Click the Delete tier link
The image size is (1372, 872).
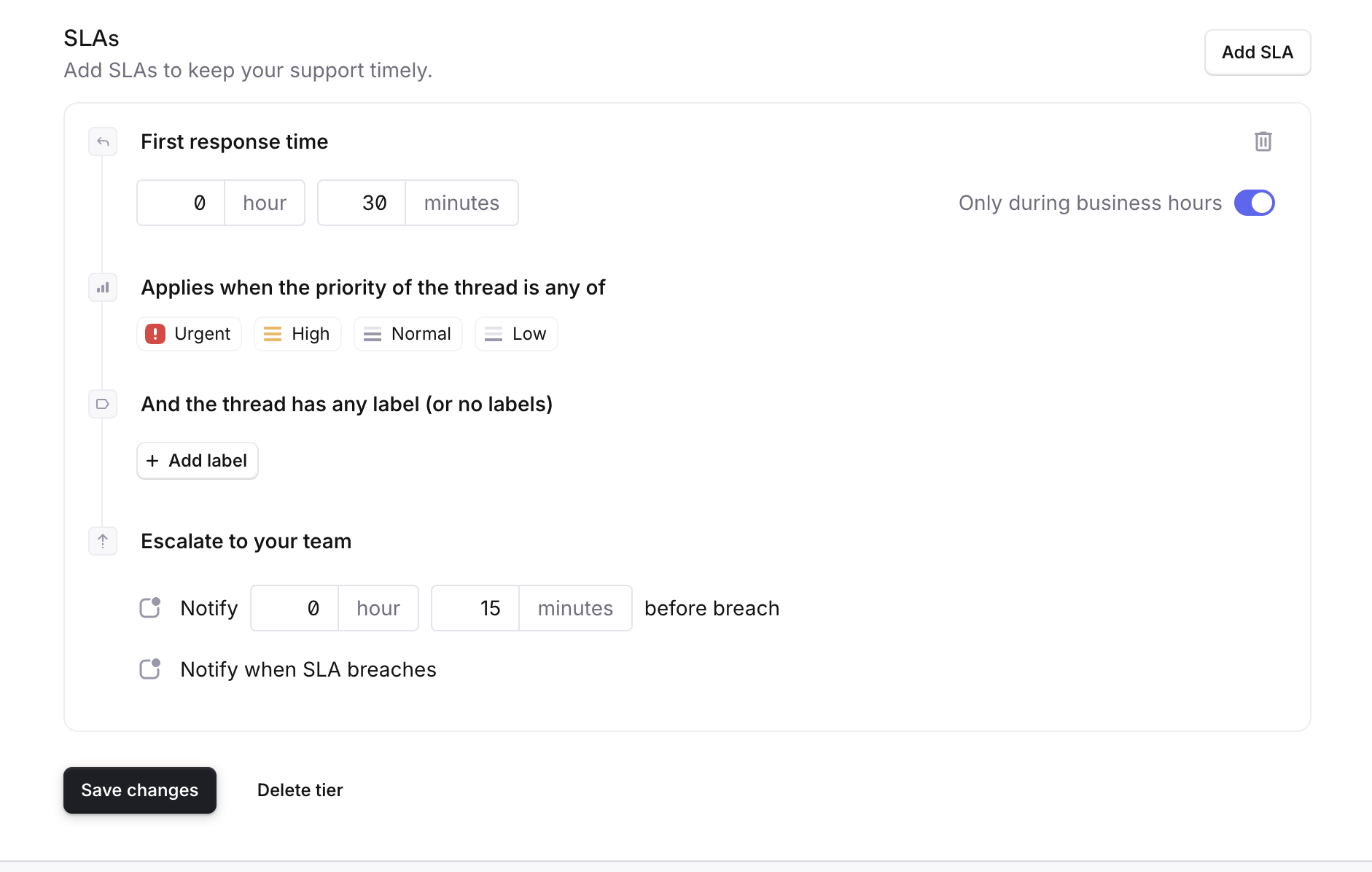pyautogui.click(x=300, y=790)
